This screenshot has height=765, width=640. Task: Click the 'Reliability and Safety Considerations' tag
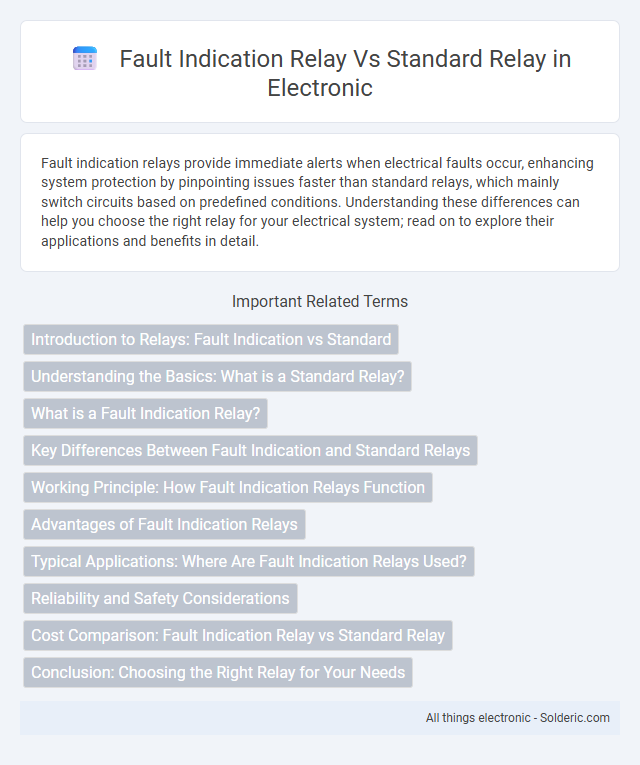pyautogui.click(x=160, y=599)
